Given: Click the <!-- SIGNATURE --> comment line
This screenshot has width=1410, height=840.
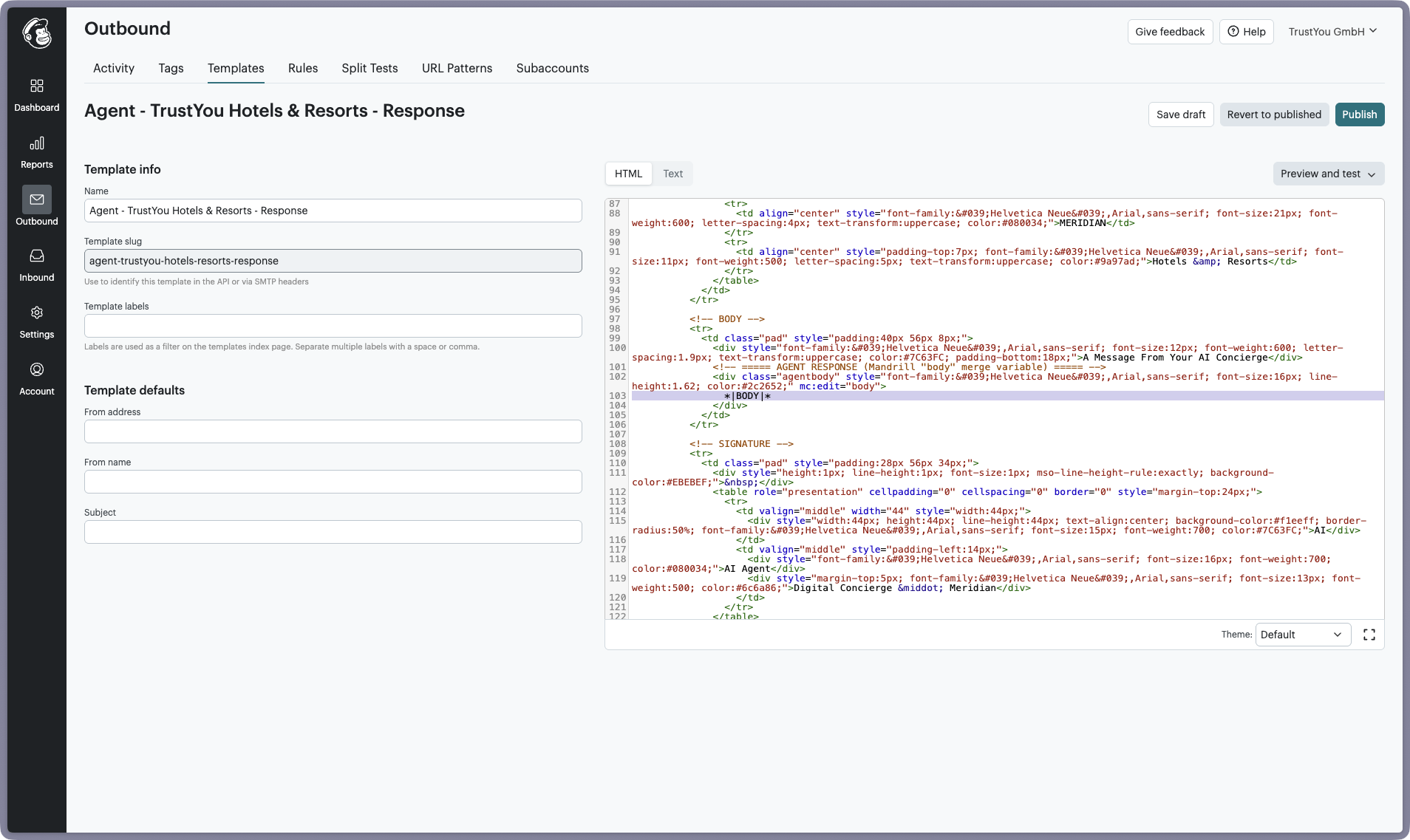Looking at the screenshot, I should point(741,444).
